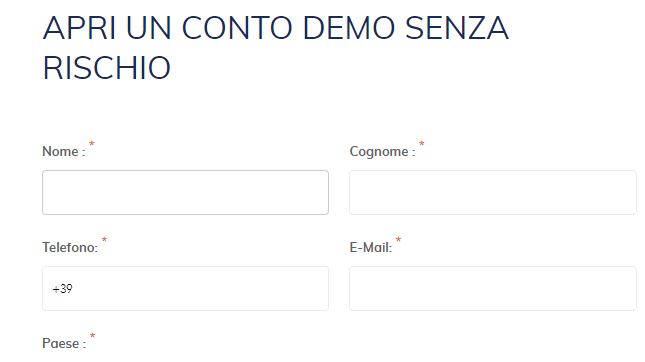Click the word DEMO in the heading

(x=349, y=28)
